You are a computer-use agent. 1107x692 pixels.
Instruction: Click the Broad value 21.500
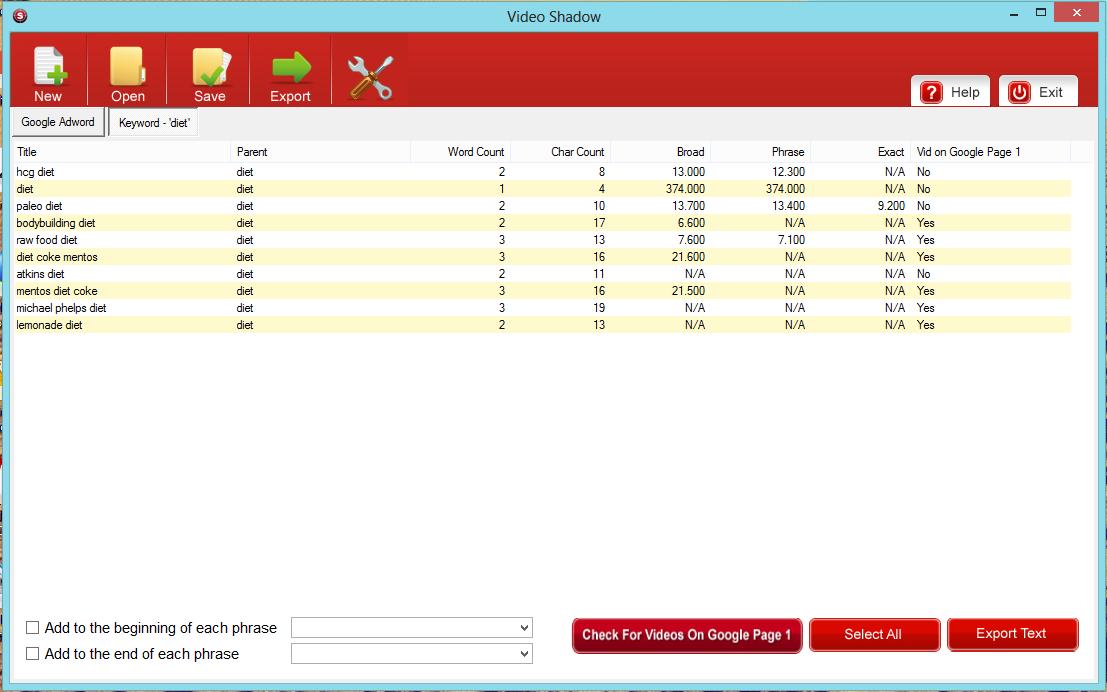[688, 291]
